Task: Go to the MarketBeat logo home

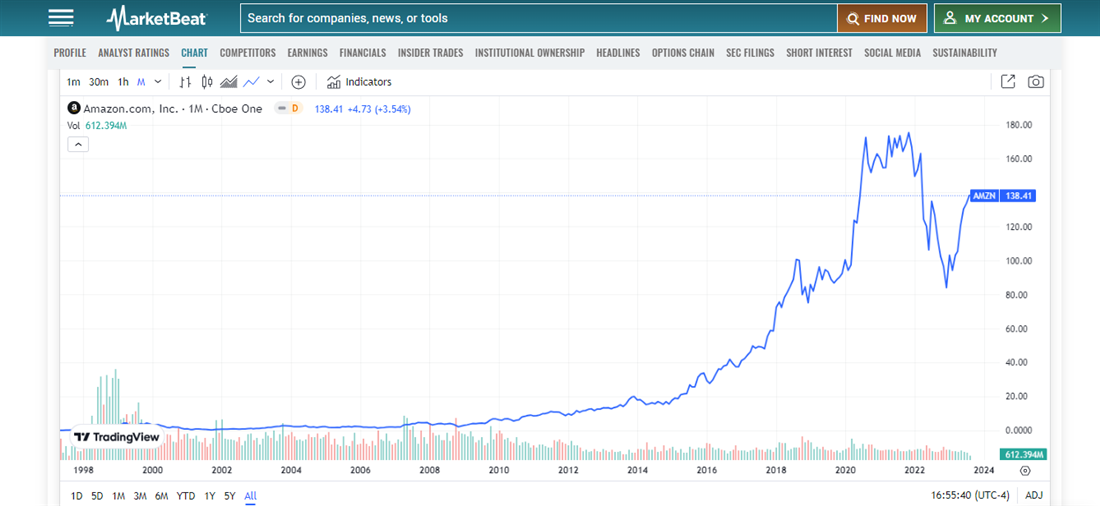Action: pyautogui.click(x=156, y=18)
